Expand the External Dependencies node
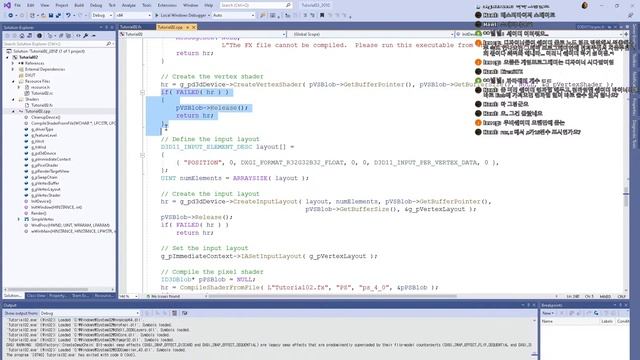 (13, 69)
